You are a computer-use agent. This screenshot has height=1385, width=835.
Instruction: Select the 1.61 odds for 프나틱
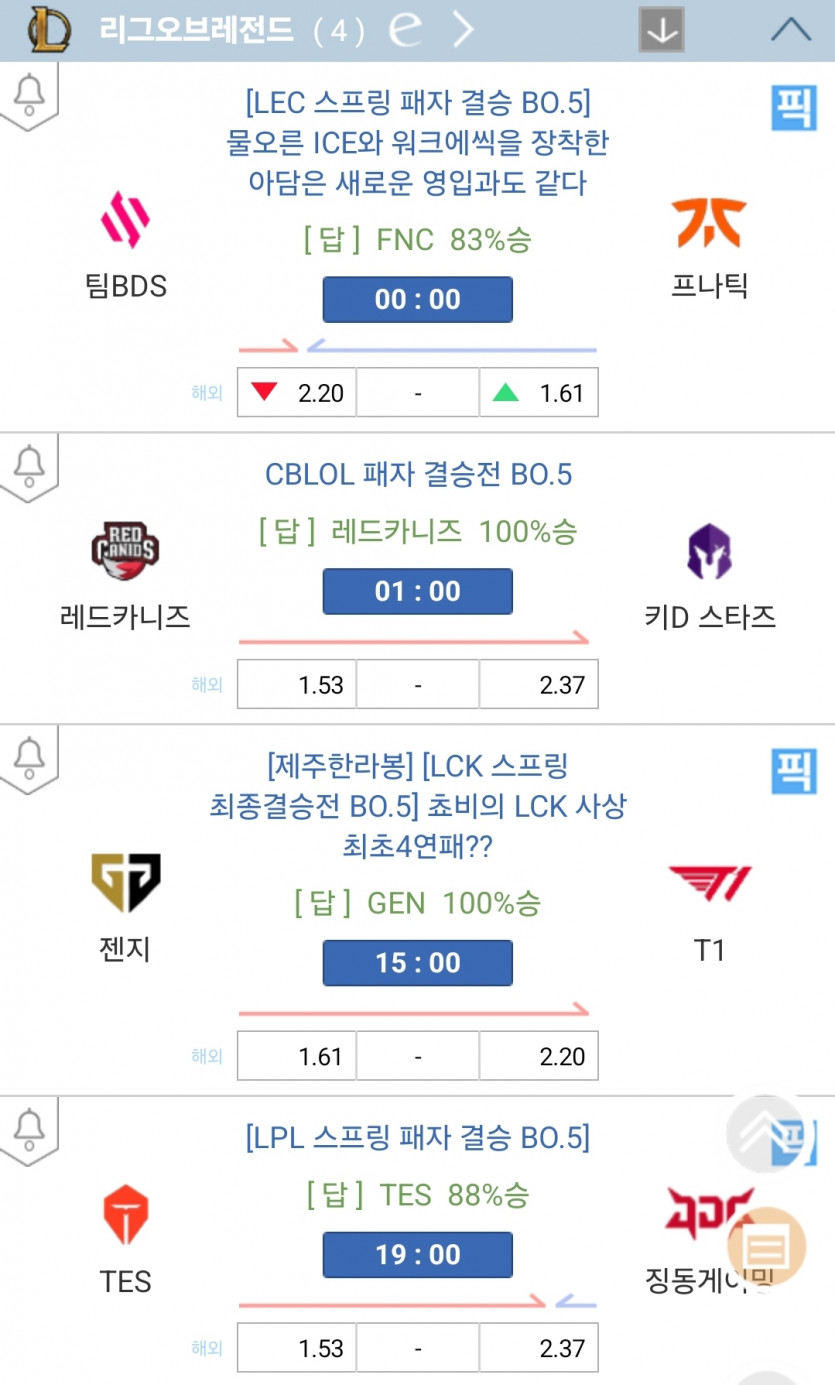pyautogui.click(x=539, y=393)
